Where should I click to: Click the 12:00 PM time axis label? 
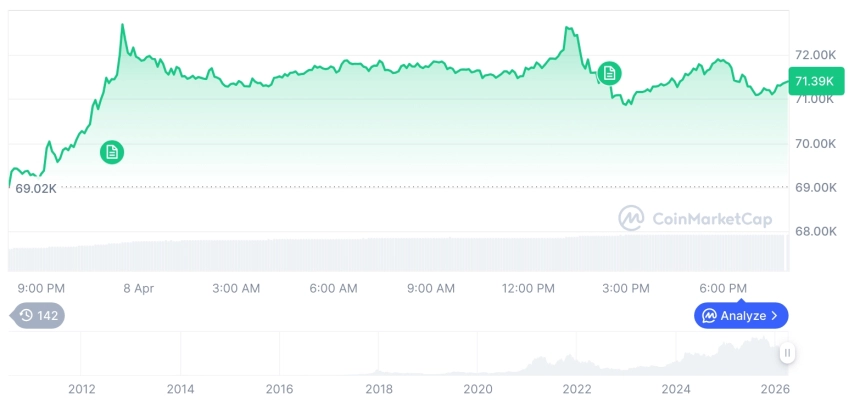528,288
